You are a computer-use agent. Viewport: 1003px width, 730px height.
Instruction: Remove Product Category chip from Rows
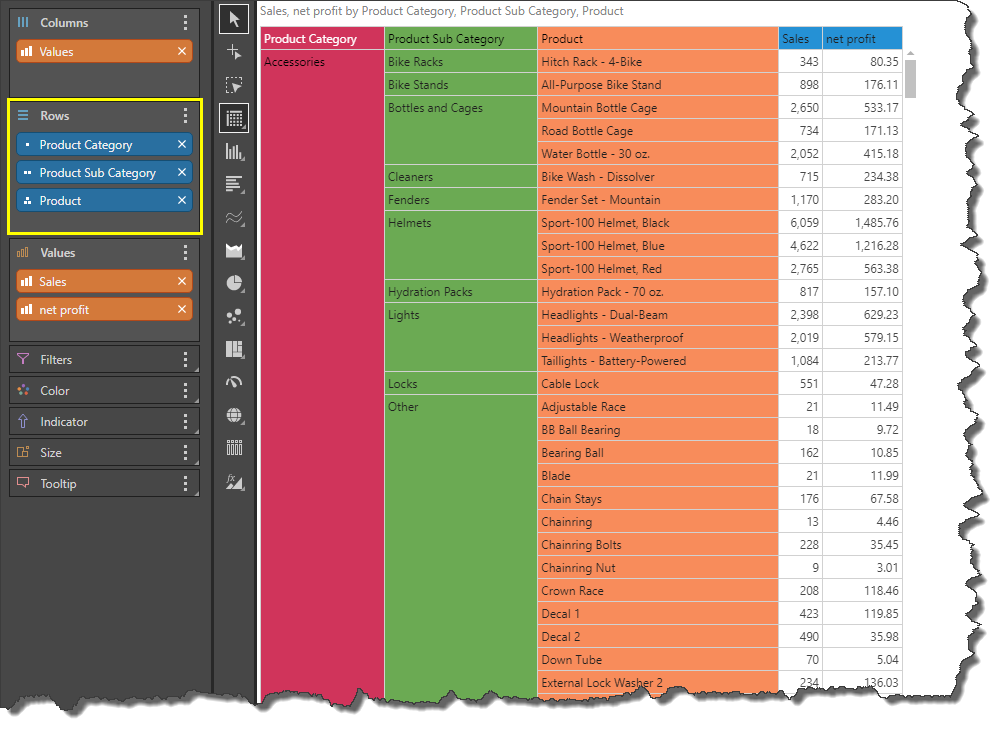click(182, 145)
